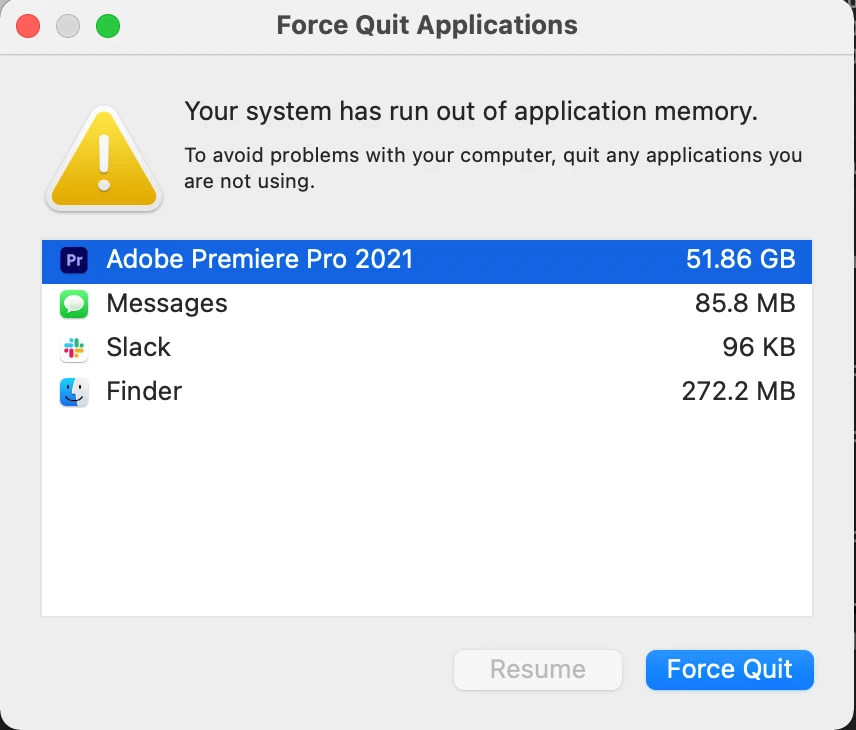Click the green zoom window button

click(108, 26)
